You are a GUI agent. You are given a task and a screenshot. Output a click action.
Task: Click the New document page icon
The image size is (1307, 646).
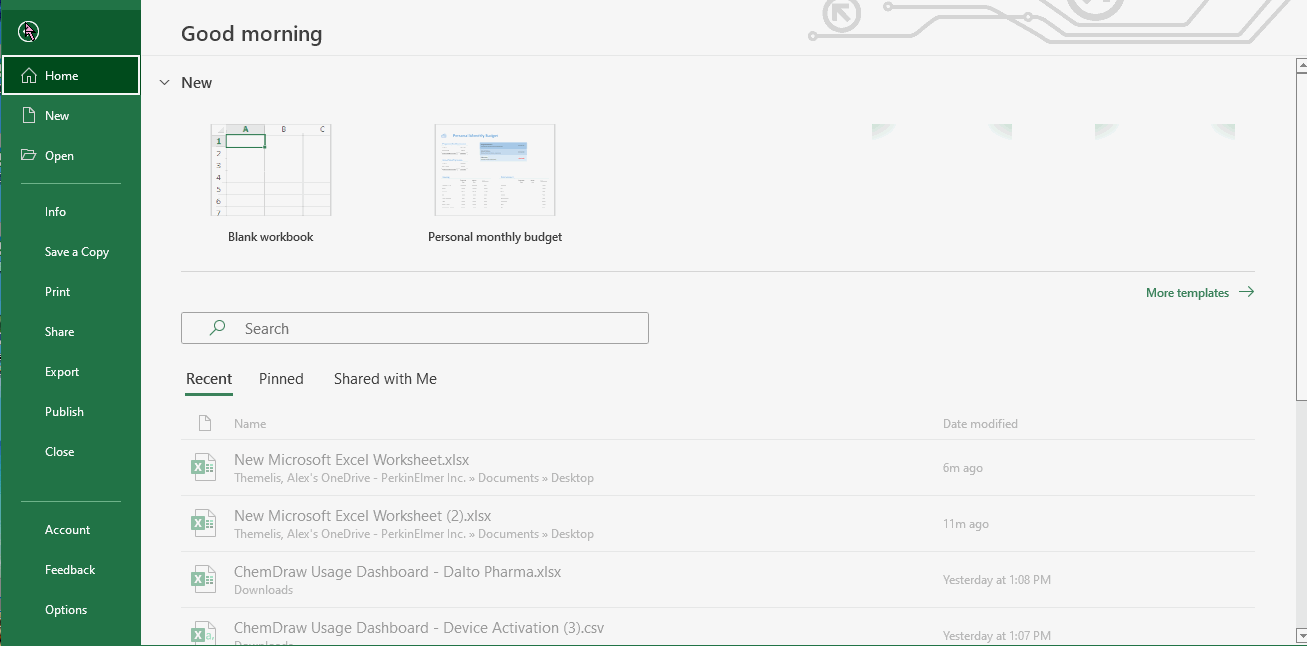29,116
